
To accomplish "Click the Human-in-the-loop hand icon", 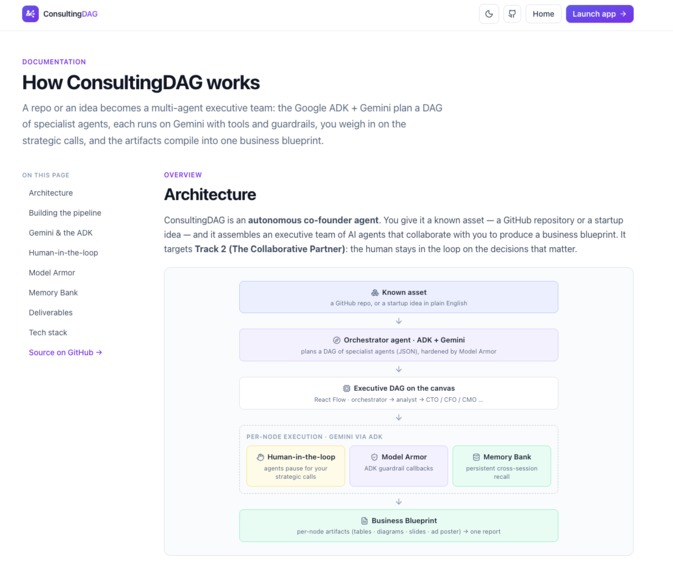I will (260, 457).
